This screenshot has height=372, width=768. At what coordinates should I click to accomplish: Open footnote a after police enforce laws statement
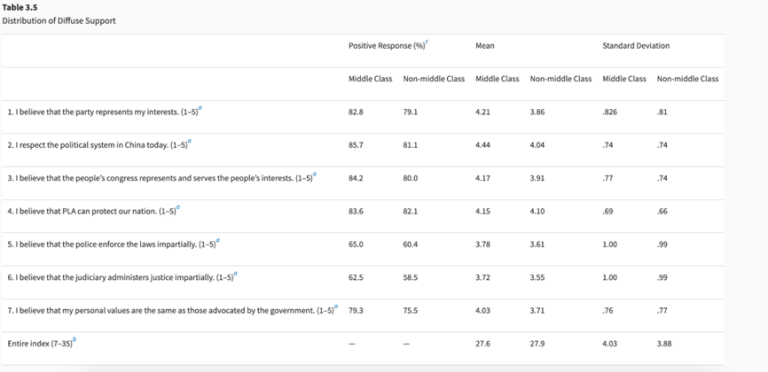point(218,241)
